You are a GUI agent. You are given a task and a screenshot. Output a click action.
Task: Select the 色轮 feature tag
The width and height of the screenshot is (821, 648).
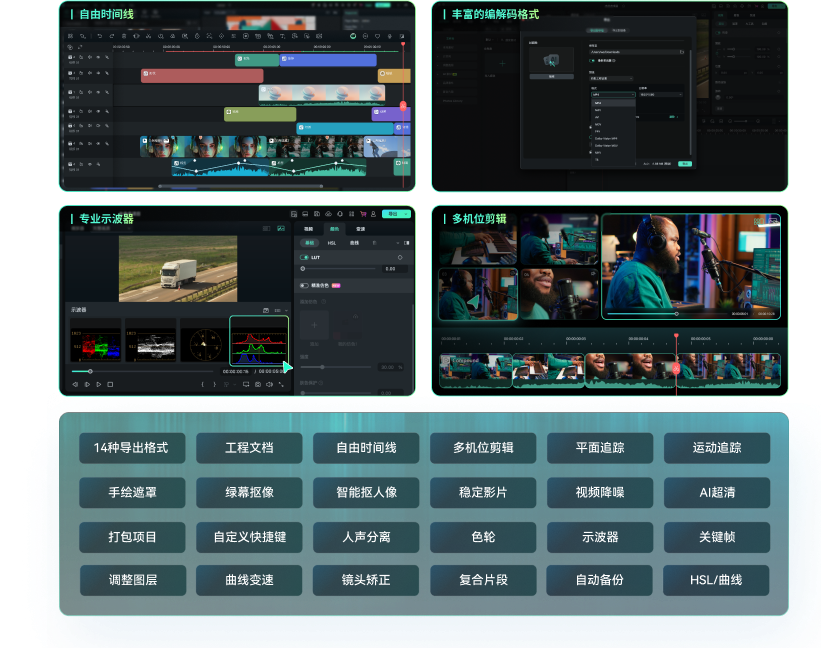click(483, 537)
